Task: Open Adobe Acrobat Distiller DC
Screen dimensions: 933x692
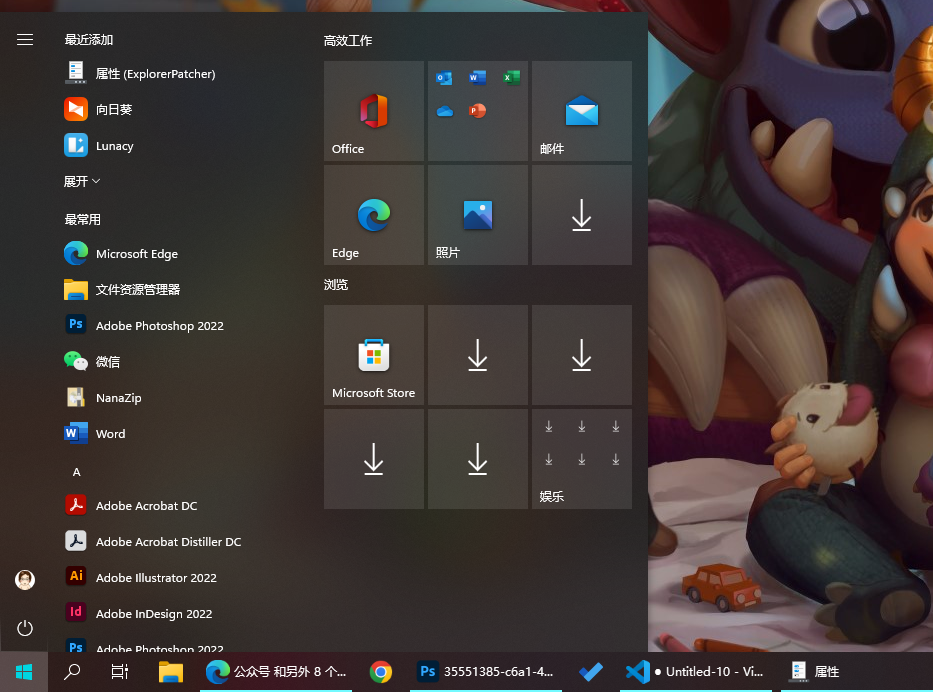Action: [168, 541]
